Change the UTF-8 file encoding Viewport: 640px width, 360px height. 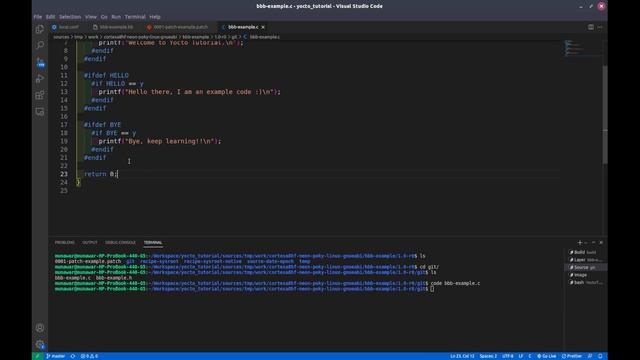pyautogui.click(x=508, y=356)
